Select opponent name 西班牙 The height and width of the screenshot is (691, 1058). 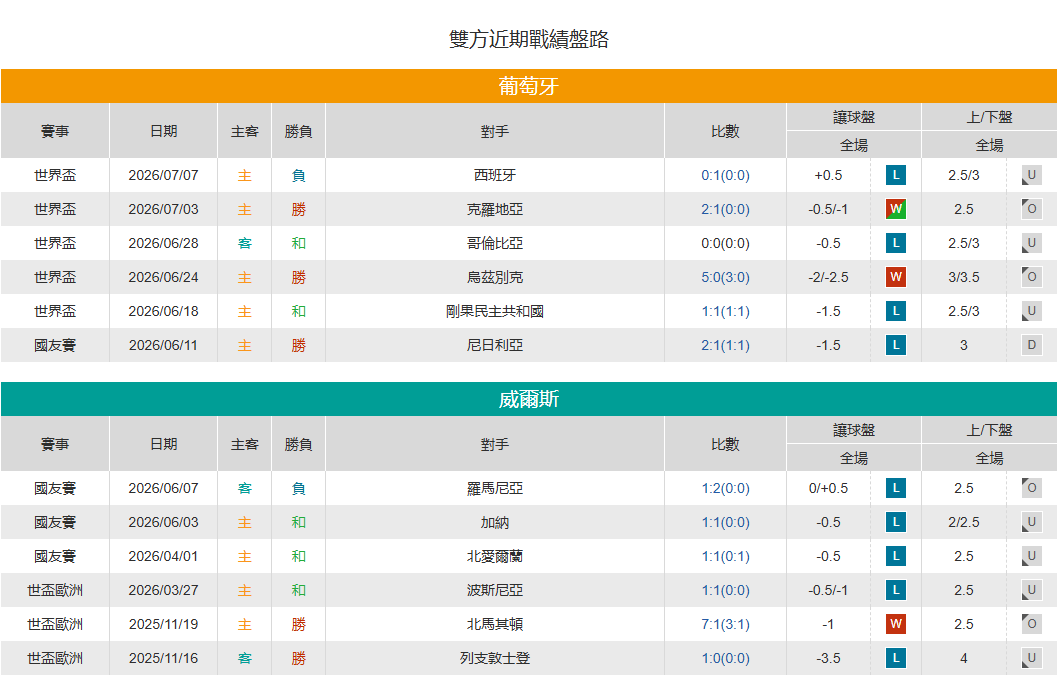pyautogui.click(x=495, y=175)
